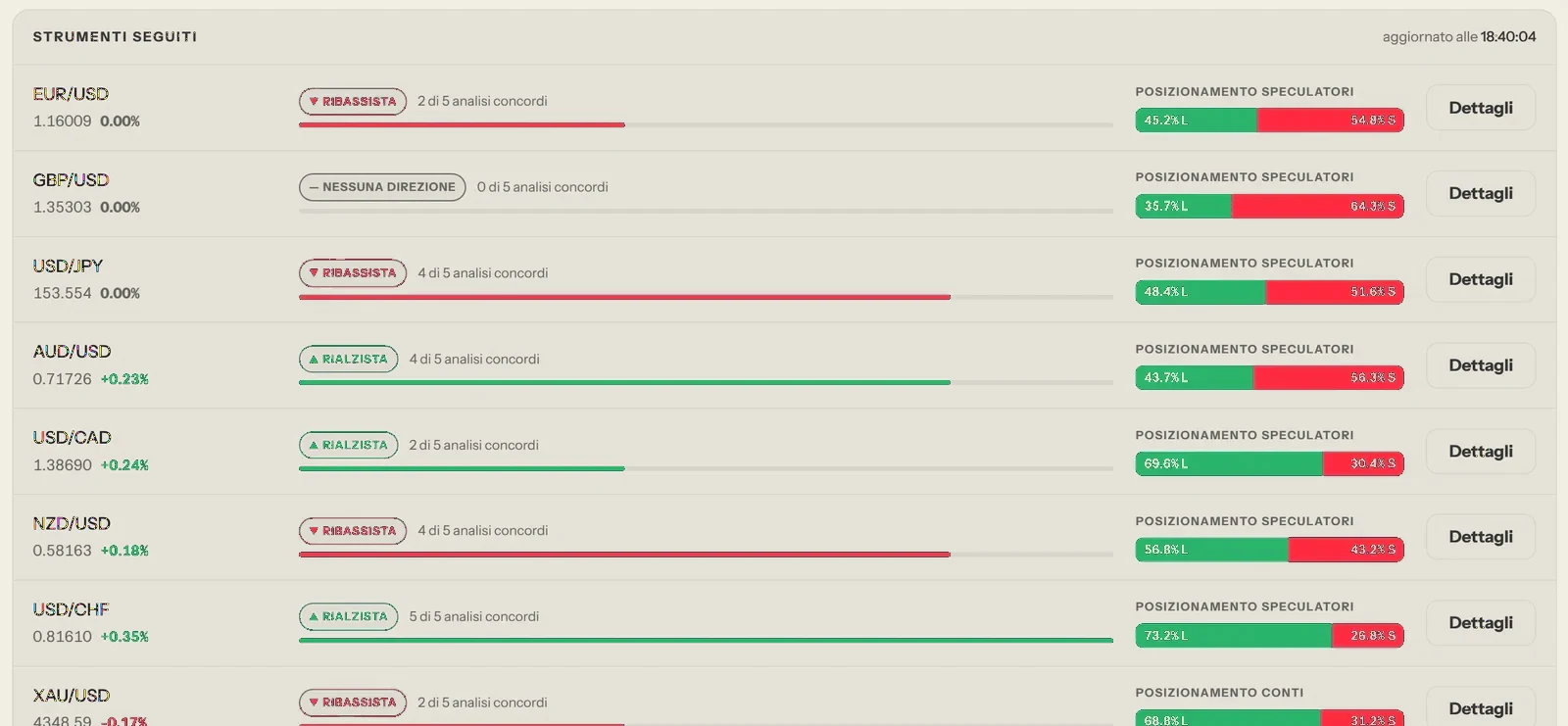Click the AUD/USD change +0.23%
Viewport: 1568px width, 726px height.
(x=124, y=379)
